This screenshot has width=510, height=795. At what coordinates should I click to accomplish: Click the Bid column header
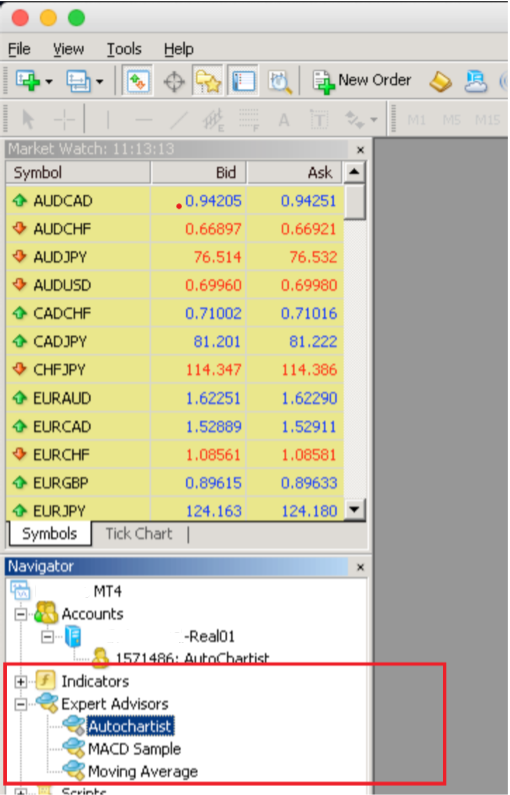click(198, 173)
